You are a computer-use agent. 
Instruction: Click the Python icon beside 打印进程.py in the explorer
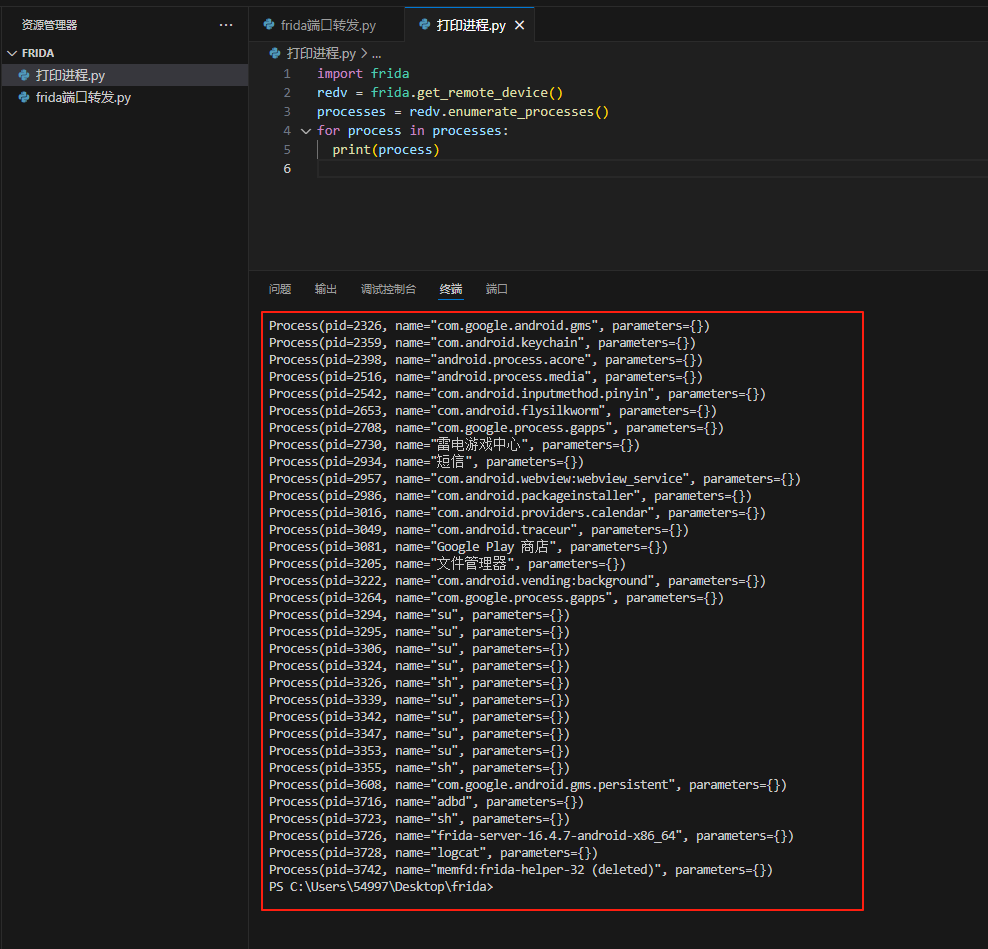pyautogui.click(x=24, y=75)
